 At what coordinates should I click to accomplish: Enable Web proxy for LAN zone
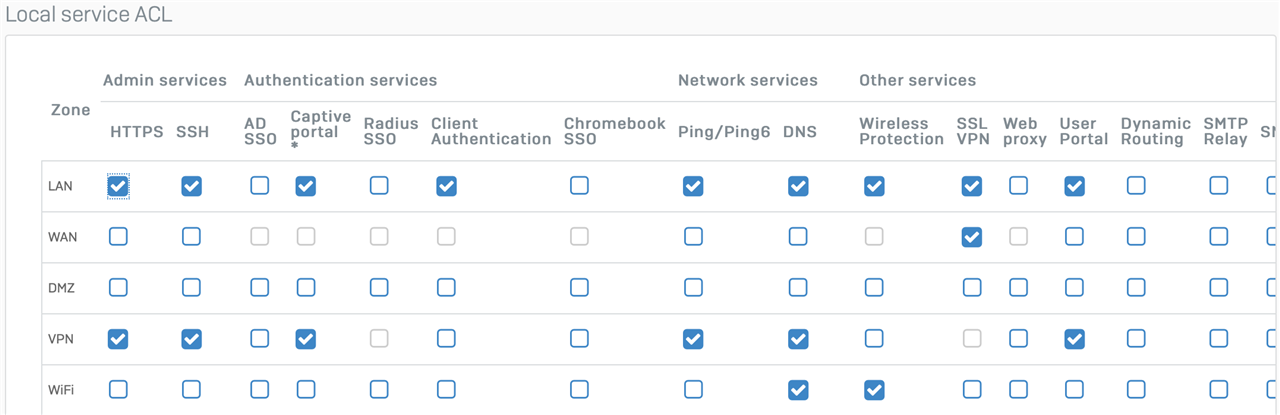point(1018,186)
